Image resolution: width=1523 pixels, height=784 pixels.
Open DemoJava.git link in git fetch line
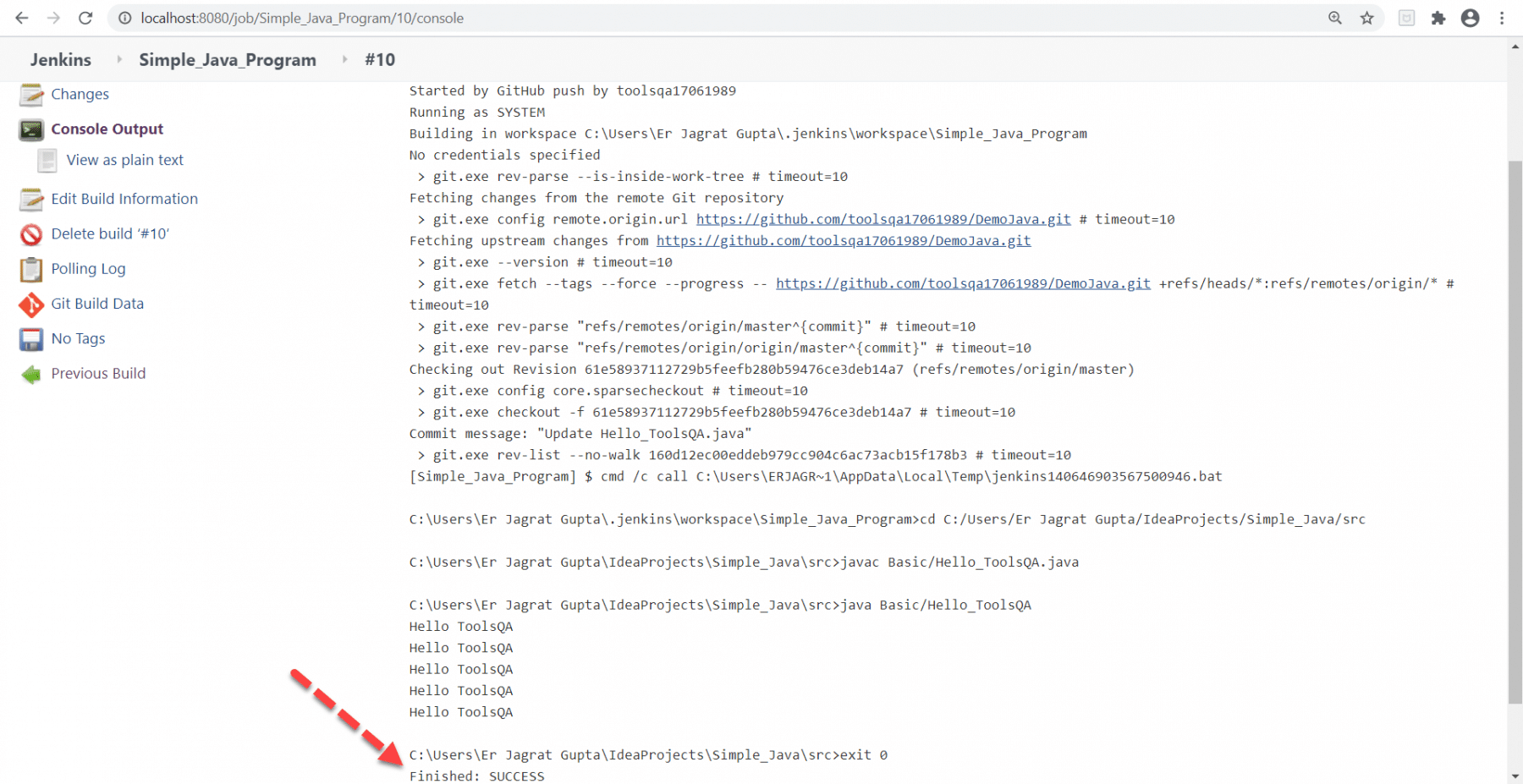coord(963,283)
